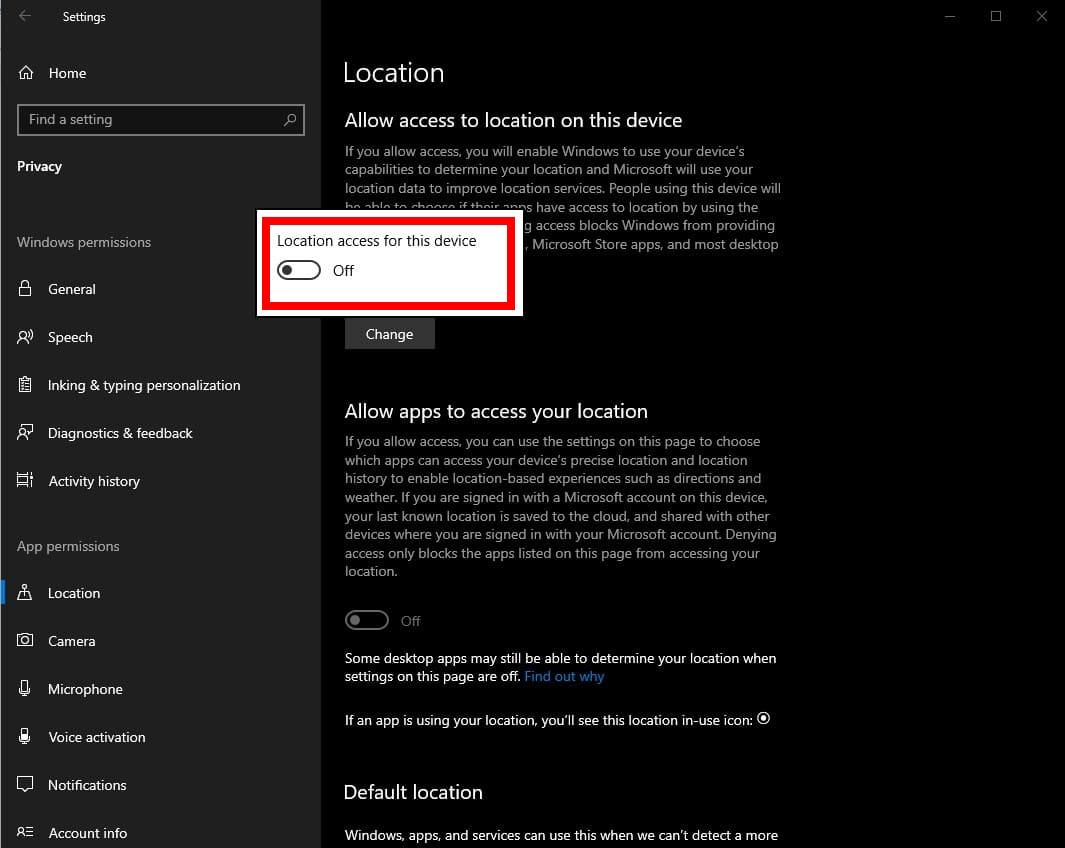The height and width of the screenshot is (848, 1065).
Task: Go back using the back arrow
Action: [x=25, y=16]
